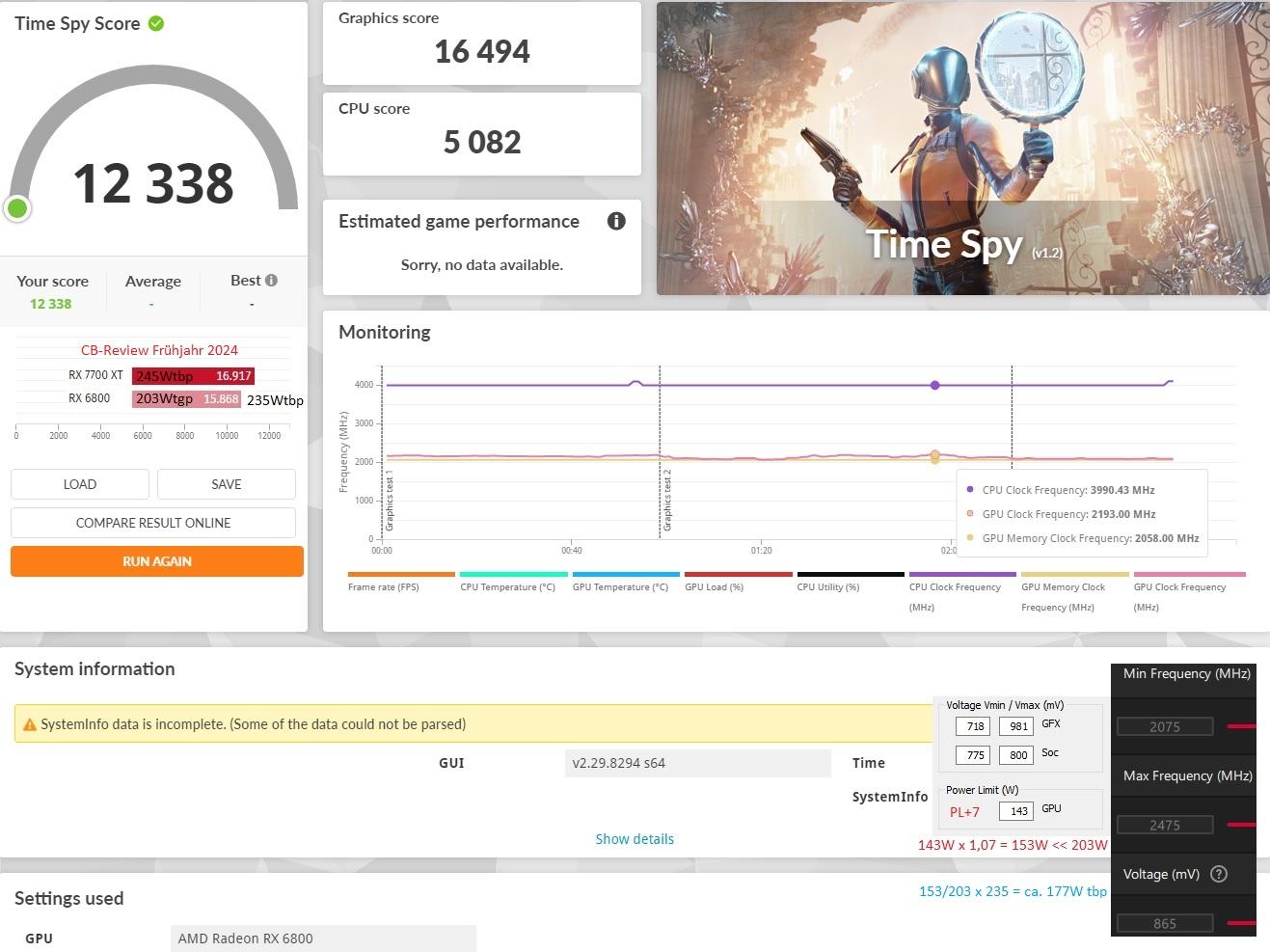This screenshot has width=1270, height=952.
Task: Click the 143W x 1,07 = 153W annotation
Action: click(1013, 845)
